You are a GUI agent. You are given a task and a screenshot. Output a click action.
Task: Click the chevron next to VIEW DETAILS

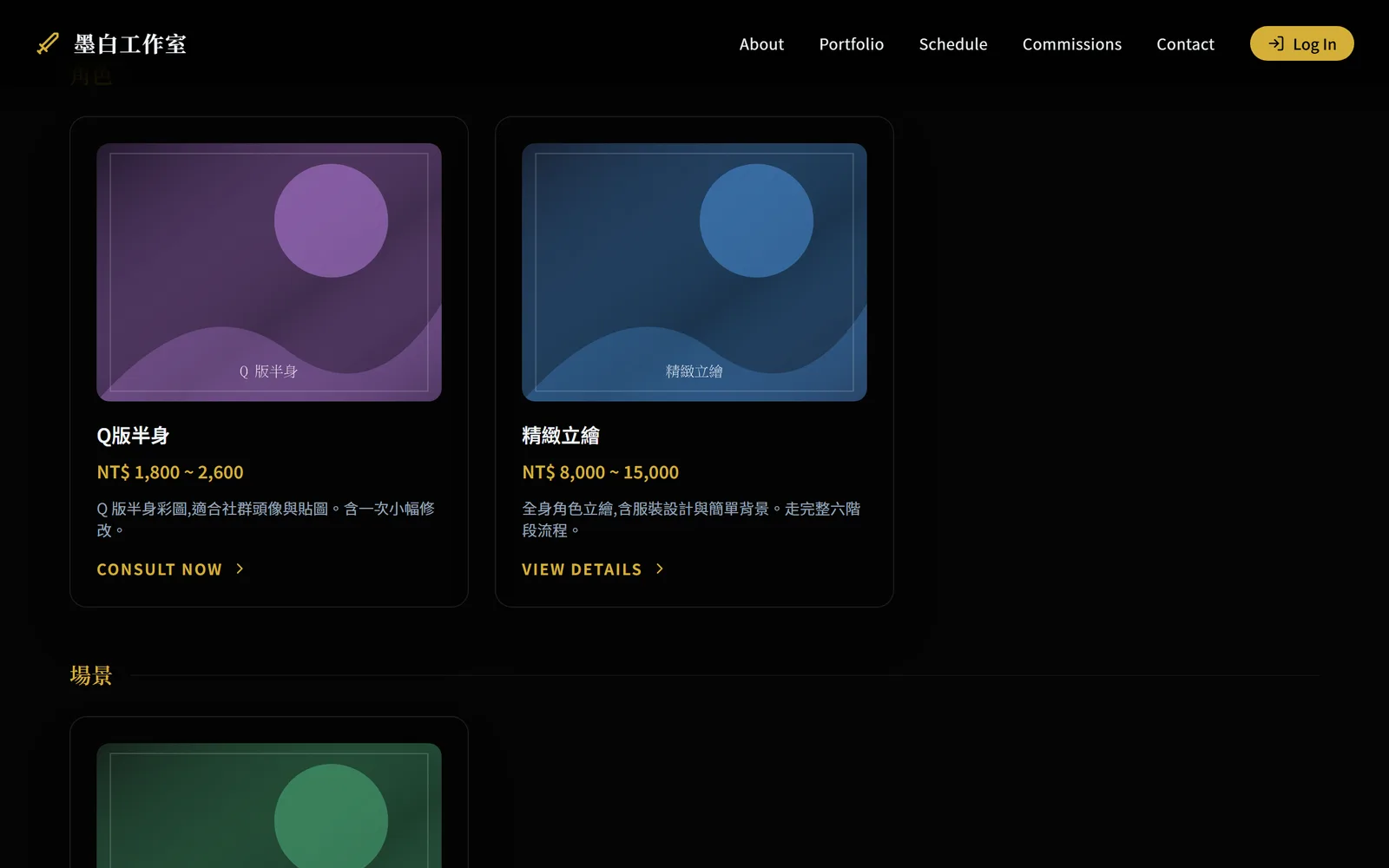(x=660, y=569)
